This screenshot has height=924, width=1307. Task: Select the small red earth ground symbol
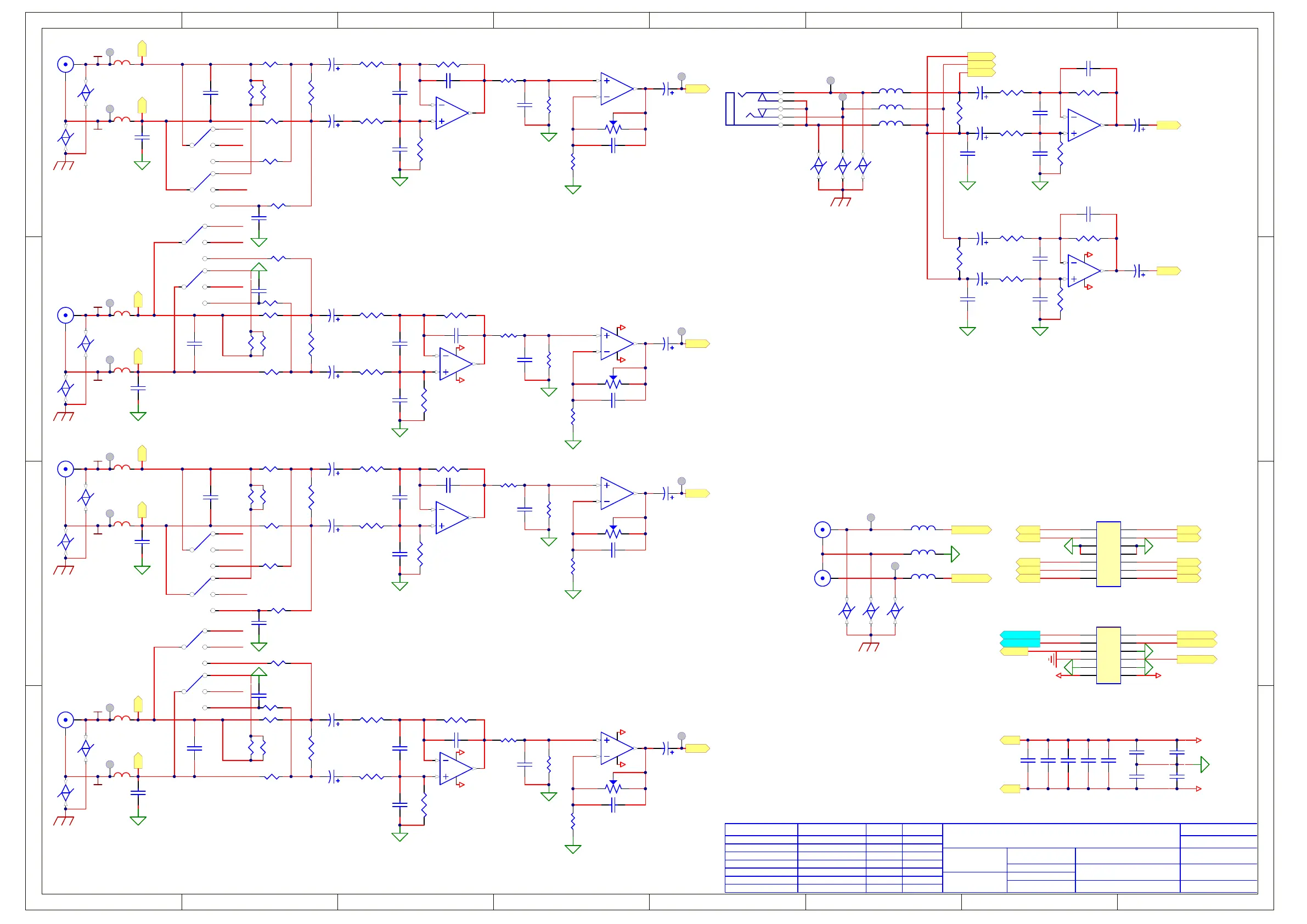click(x=1052, y=660)
